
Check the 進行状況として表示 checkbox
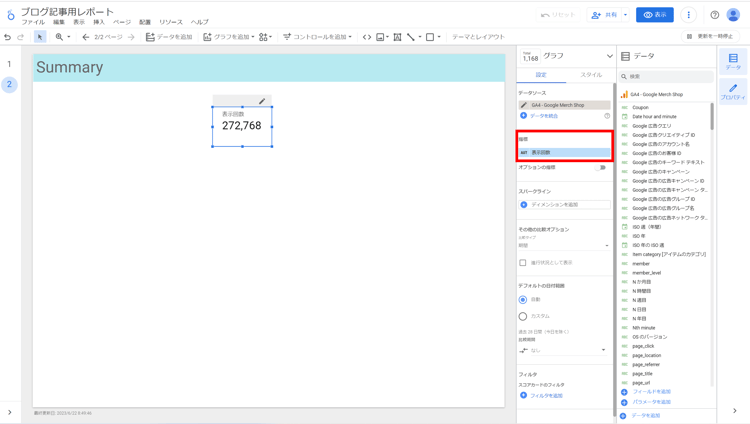523,263
